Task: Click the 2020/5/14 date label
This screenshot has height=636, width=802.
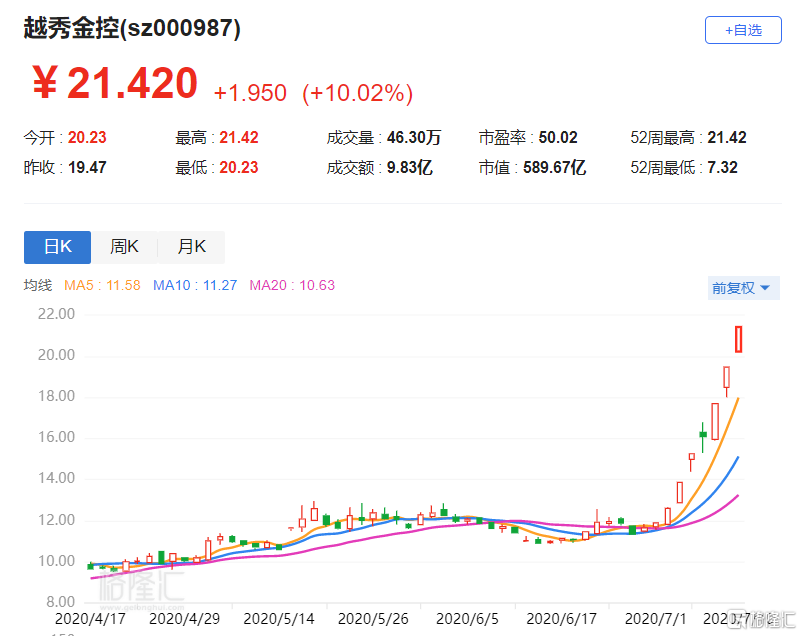Action: point(279,619)
